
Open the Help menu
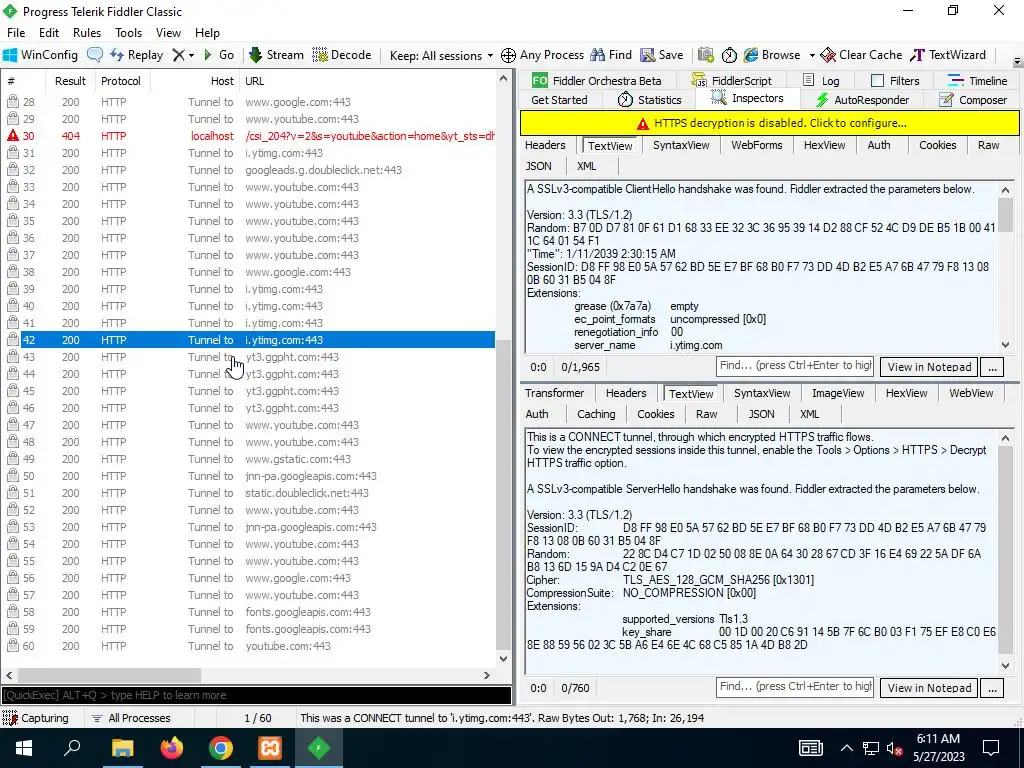[207, 33]
